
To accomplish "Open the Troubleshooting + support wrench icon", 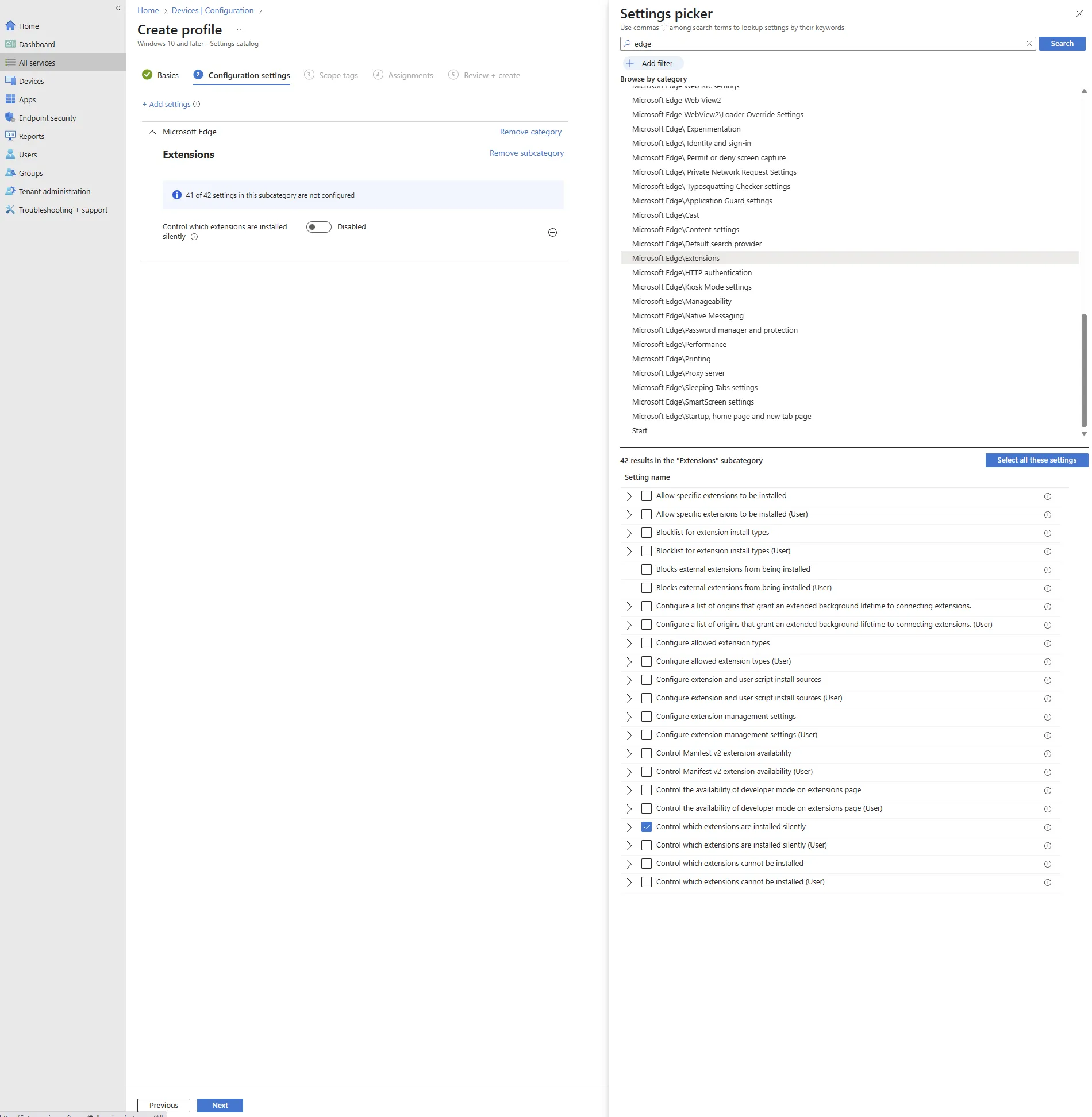I will (10, 210).
